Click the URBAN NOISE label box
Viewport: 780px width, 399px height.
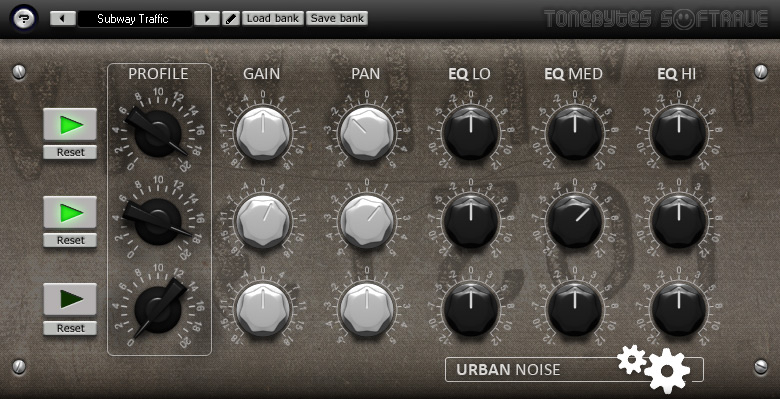(574, 370)
